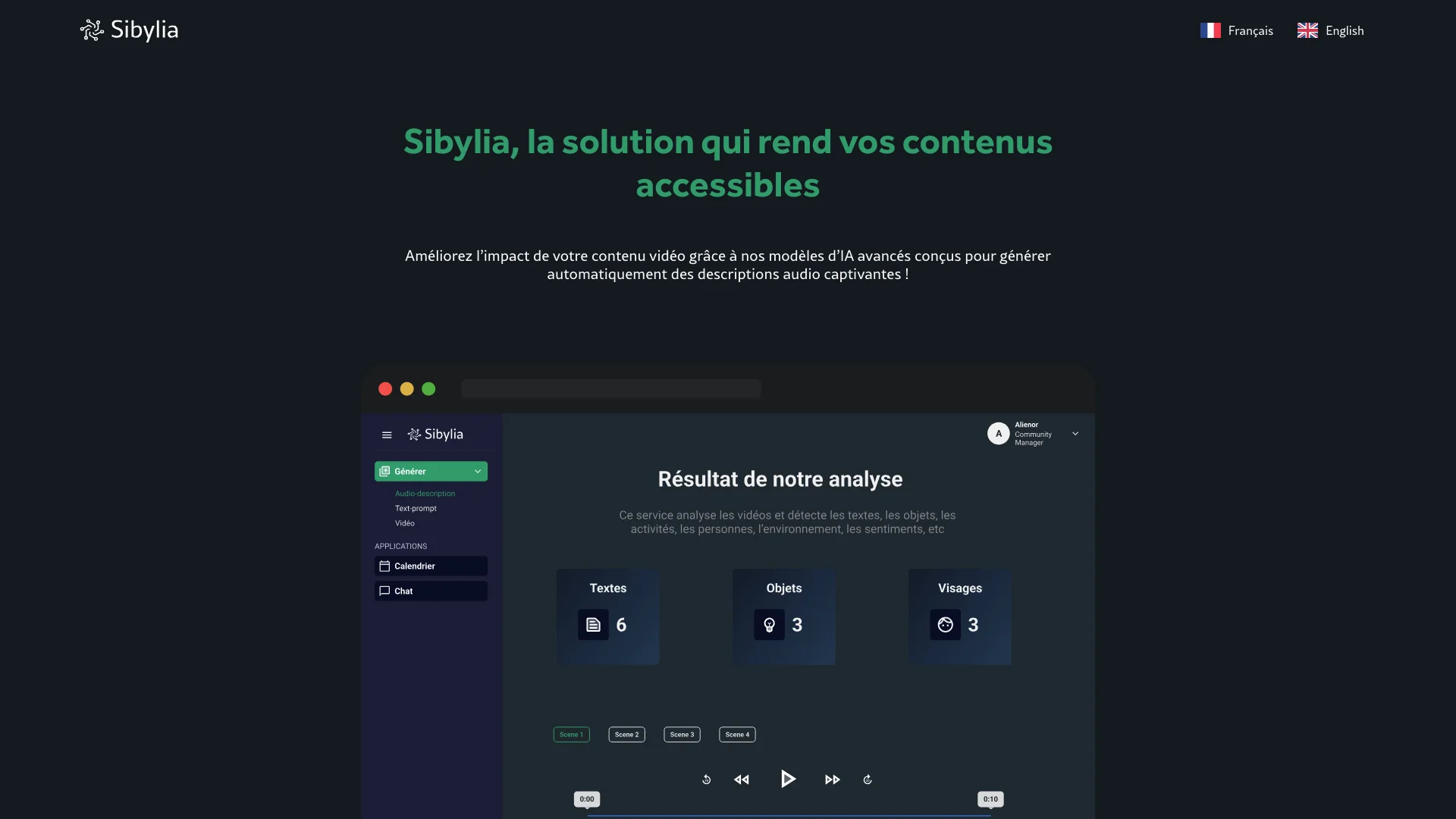Click the Chat application icon
Screen dimensions: 1456x819
384,590
